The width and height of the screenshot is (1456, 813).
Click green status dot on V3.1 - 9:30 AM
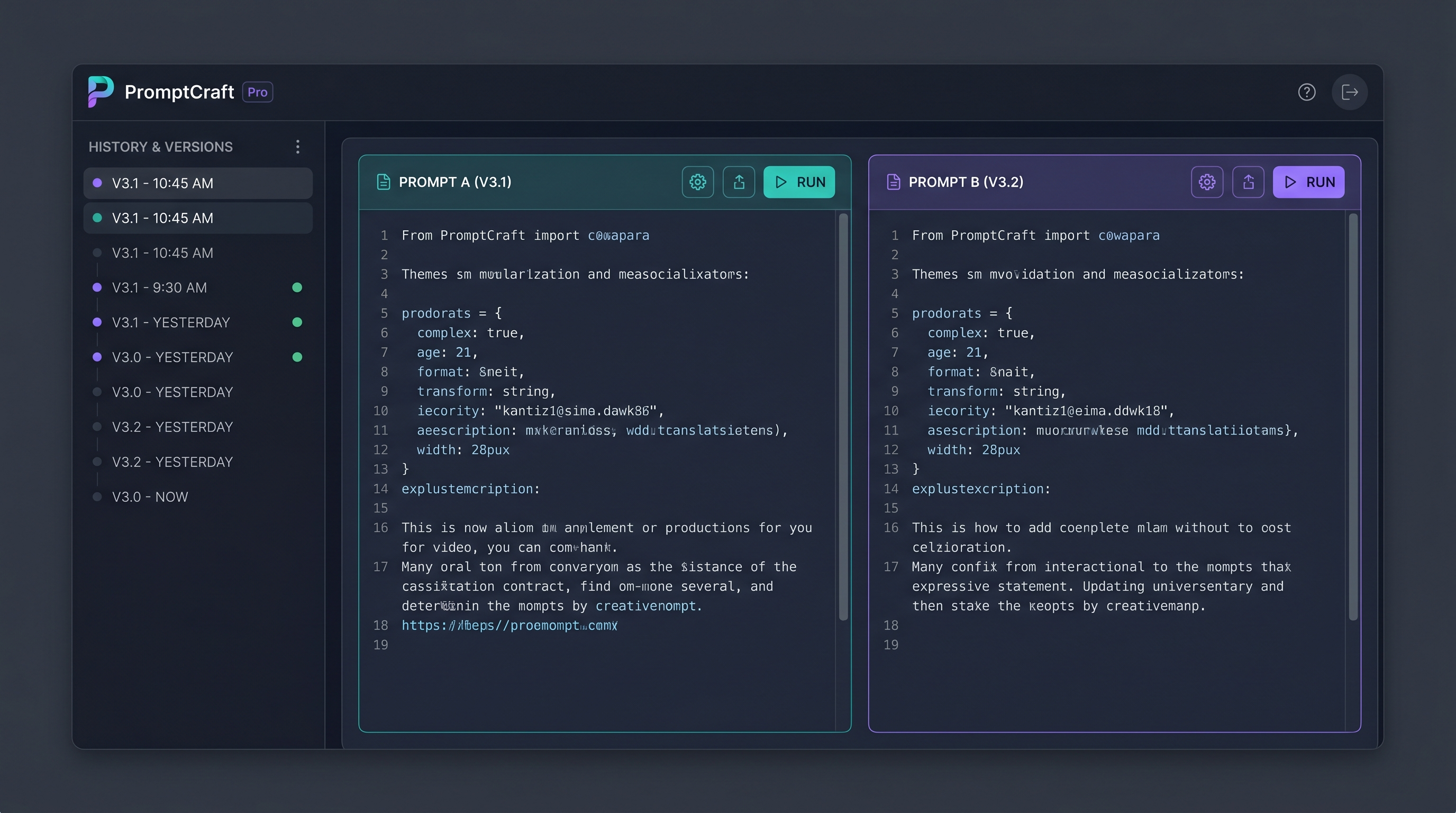click(x=297, y=288)
